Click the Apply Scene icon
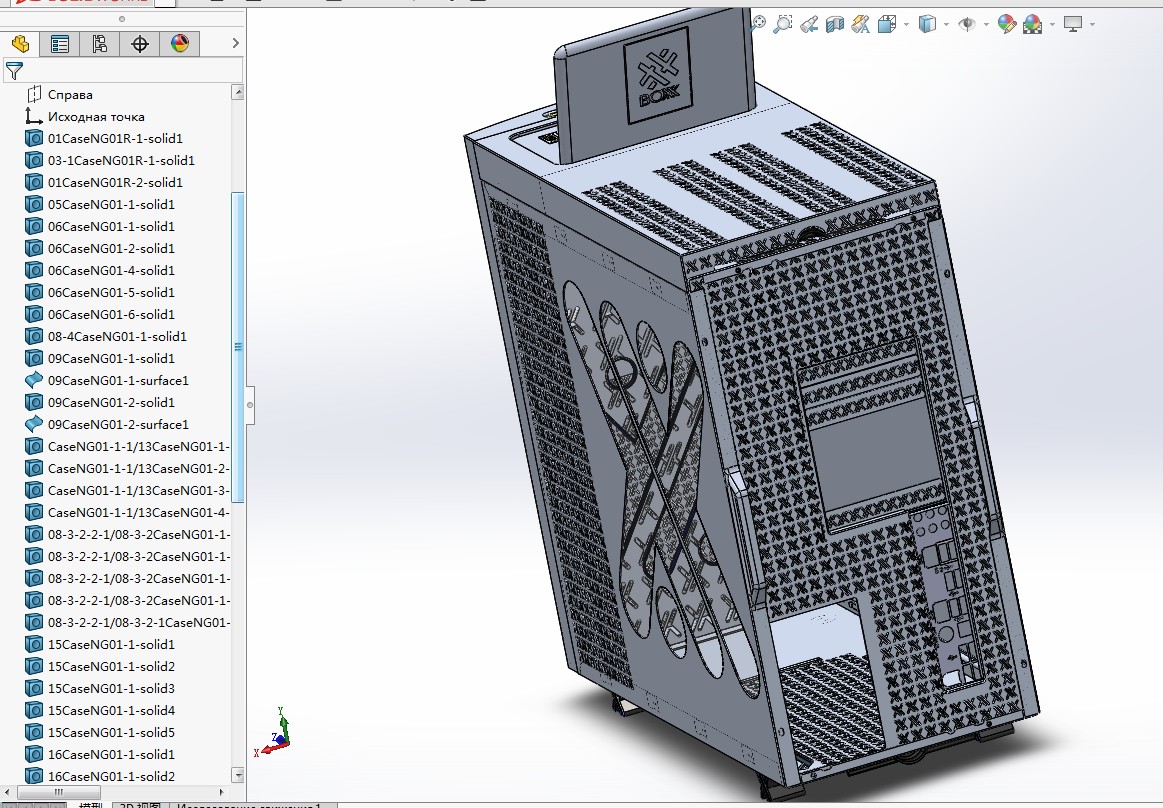 click(x=1032, y=24)
